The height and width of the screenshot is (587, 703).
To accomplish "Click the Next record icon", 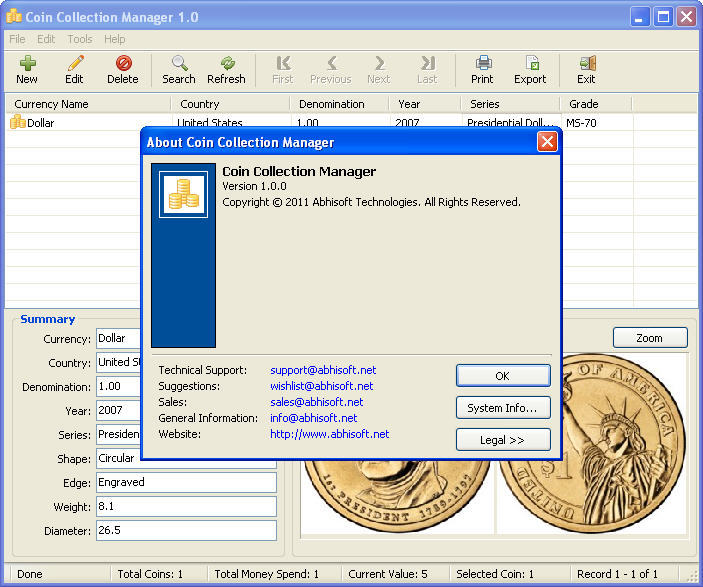I will click(x=379, y=63).
